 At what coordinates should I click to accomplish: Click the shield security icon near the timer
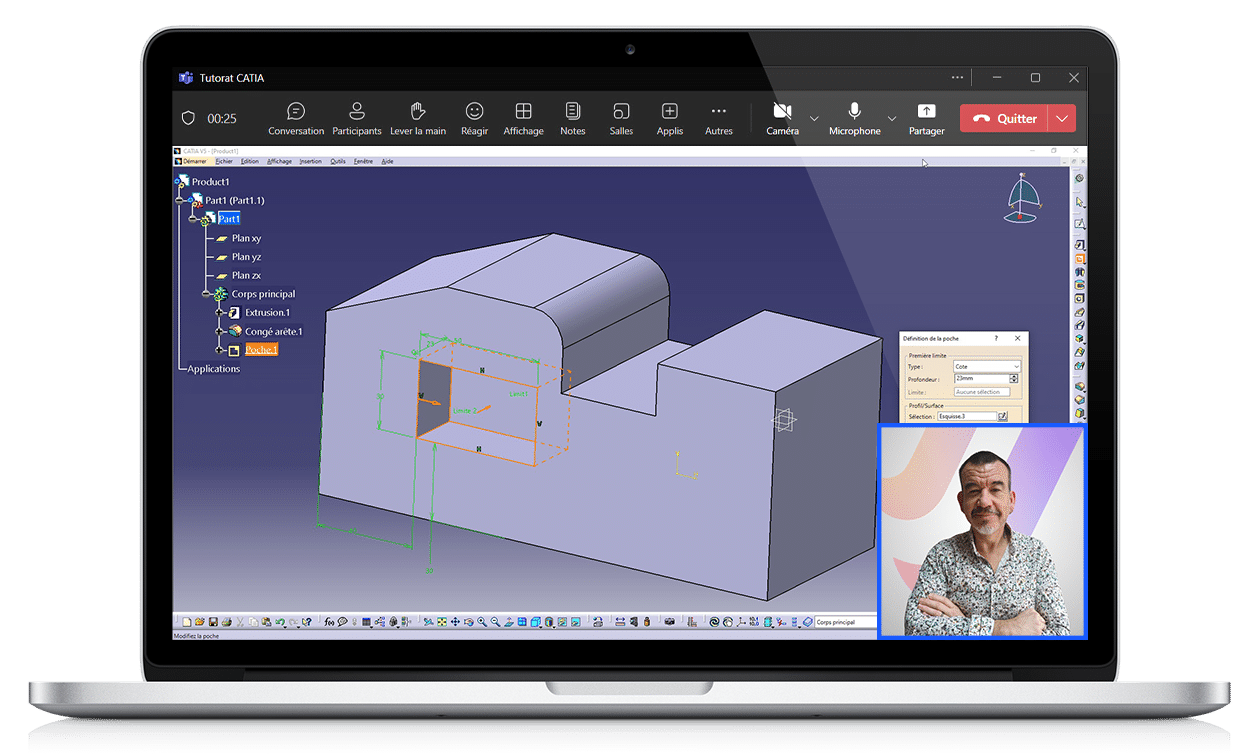[x=188, y=118]
